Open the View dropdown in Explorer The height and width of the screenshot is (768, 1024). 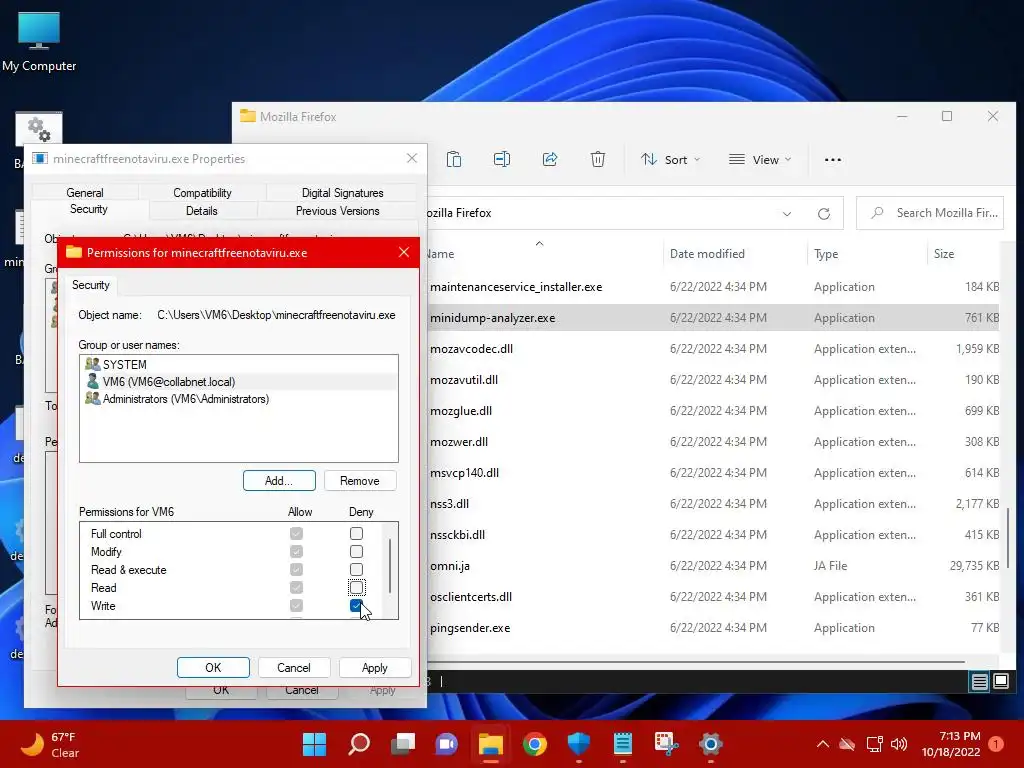click(760, 159)
